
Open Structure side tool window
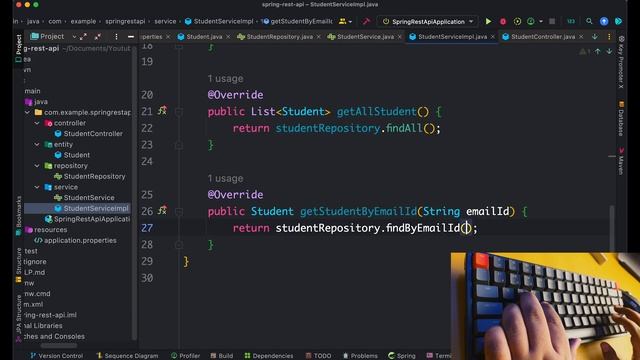[18, 264]
